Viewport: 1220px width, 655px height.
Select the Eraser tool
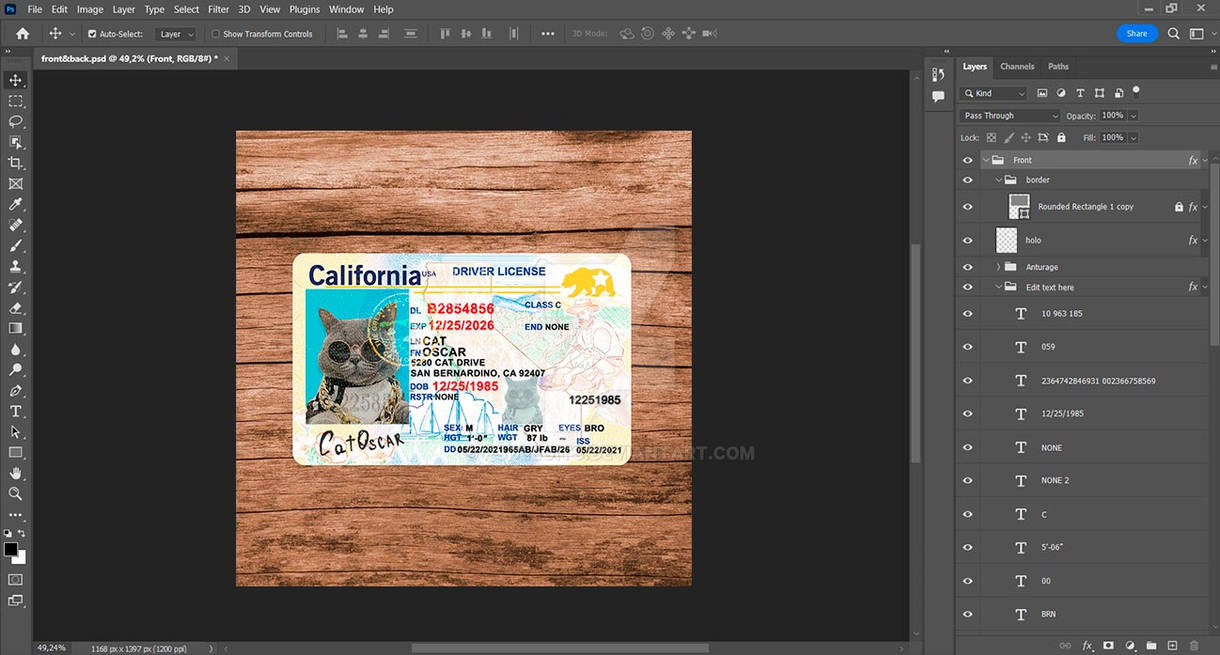[16, 308]
